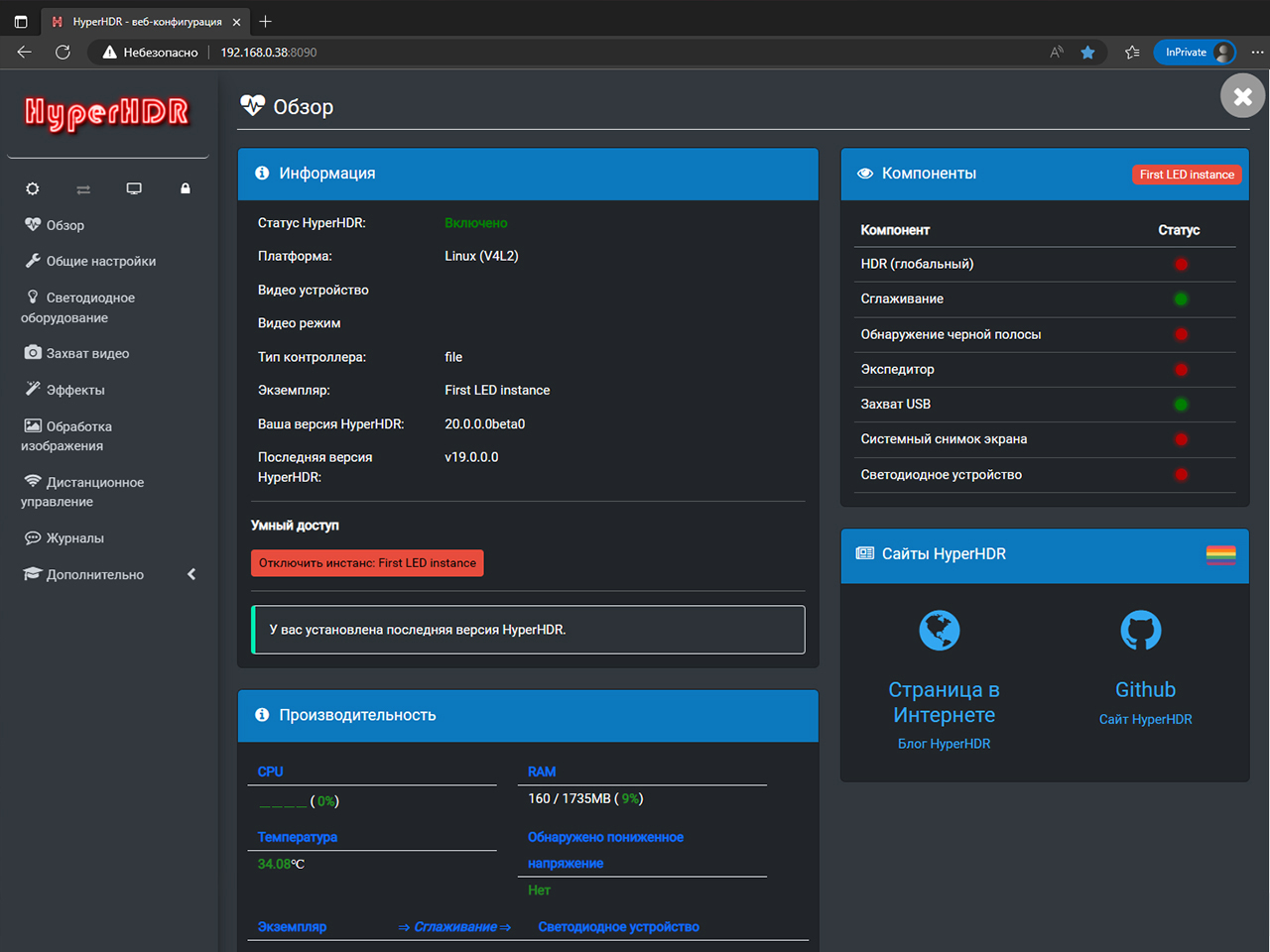Click the info icon in Информация header
The height and width of the screenshot is (952, 1270).
pyautogui.click(x=262, y=173)
